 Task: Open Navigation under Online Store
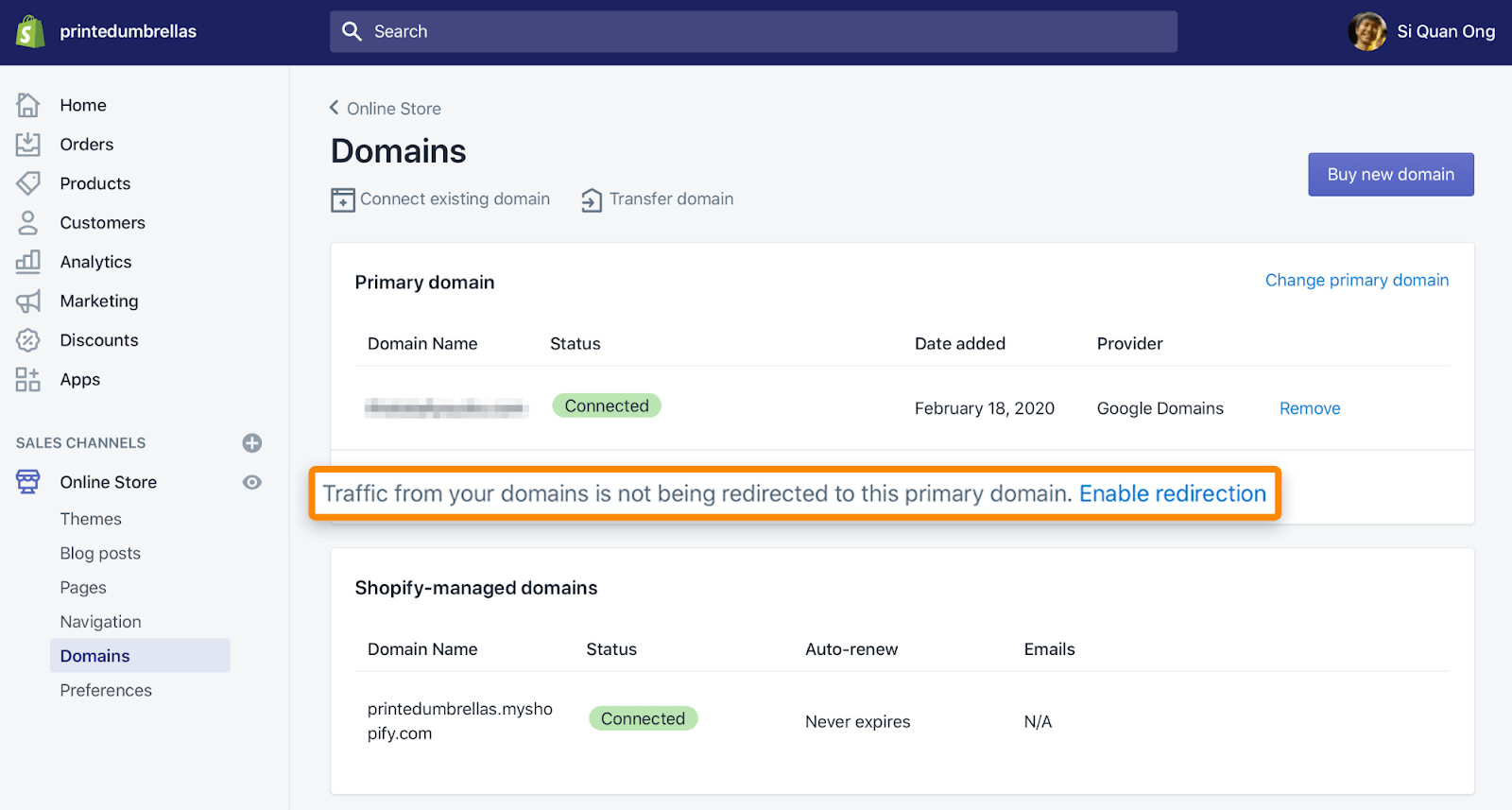click(101, 622)
